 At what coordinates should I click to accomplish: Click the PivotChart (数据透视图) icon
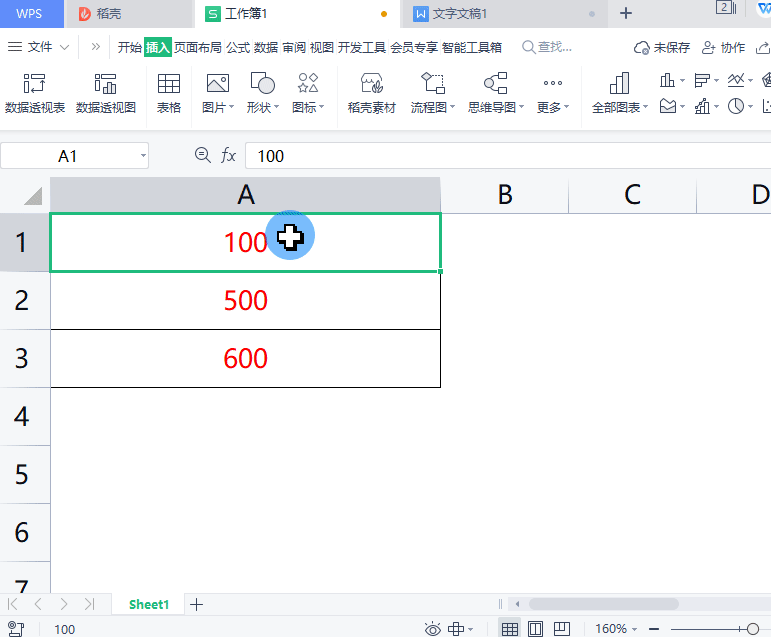[x=106, y=93]
